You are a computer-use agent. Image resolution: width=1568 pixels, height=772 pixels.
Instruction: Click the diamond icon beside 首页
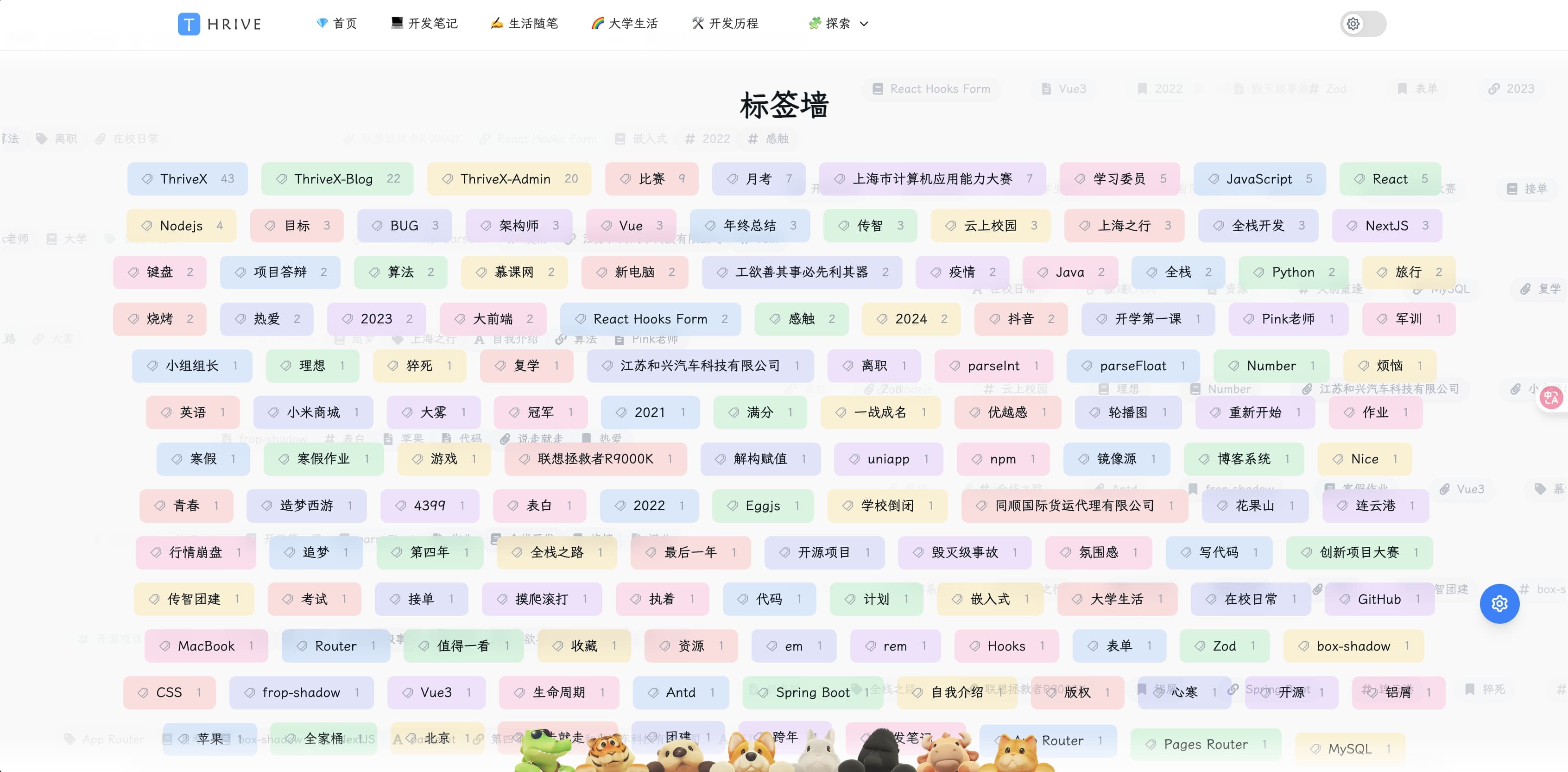coord(322,23)
